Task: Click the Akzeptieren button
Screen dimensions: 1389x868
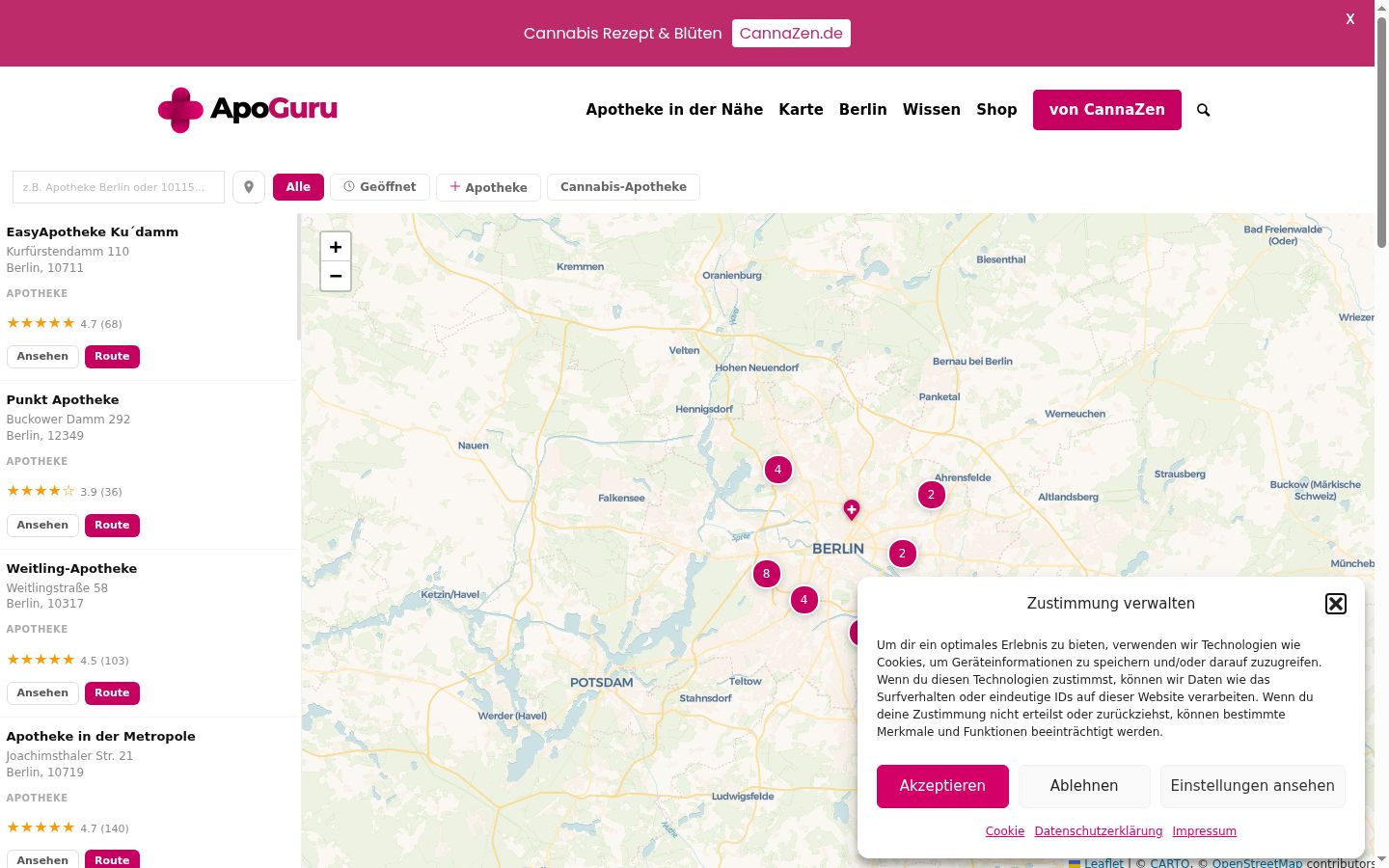Action: point(942,786)
